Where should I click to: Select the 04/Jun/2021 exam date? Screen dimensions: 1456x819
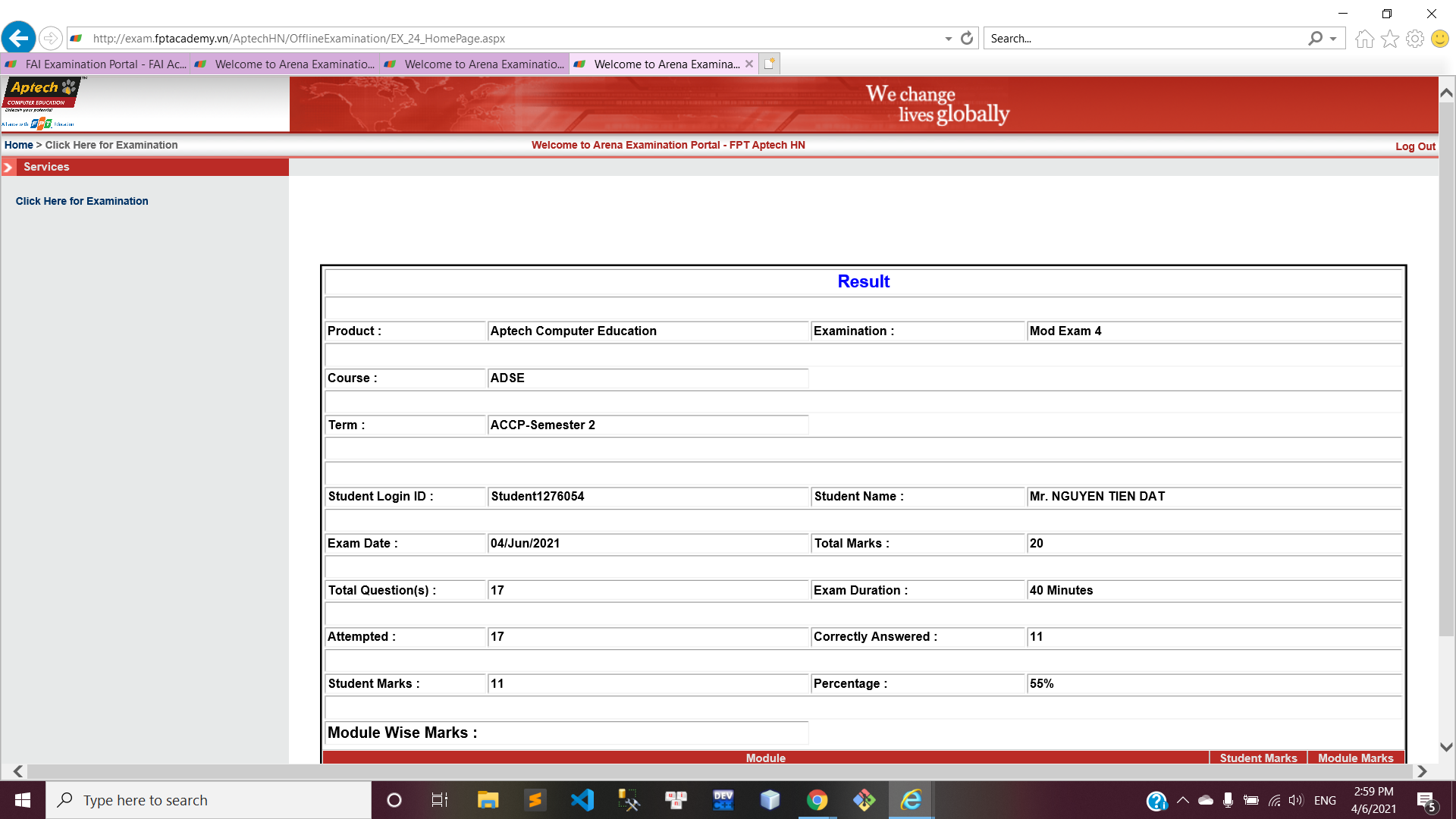pyautogui.click(x=525, y=543)
